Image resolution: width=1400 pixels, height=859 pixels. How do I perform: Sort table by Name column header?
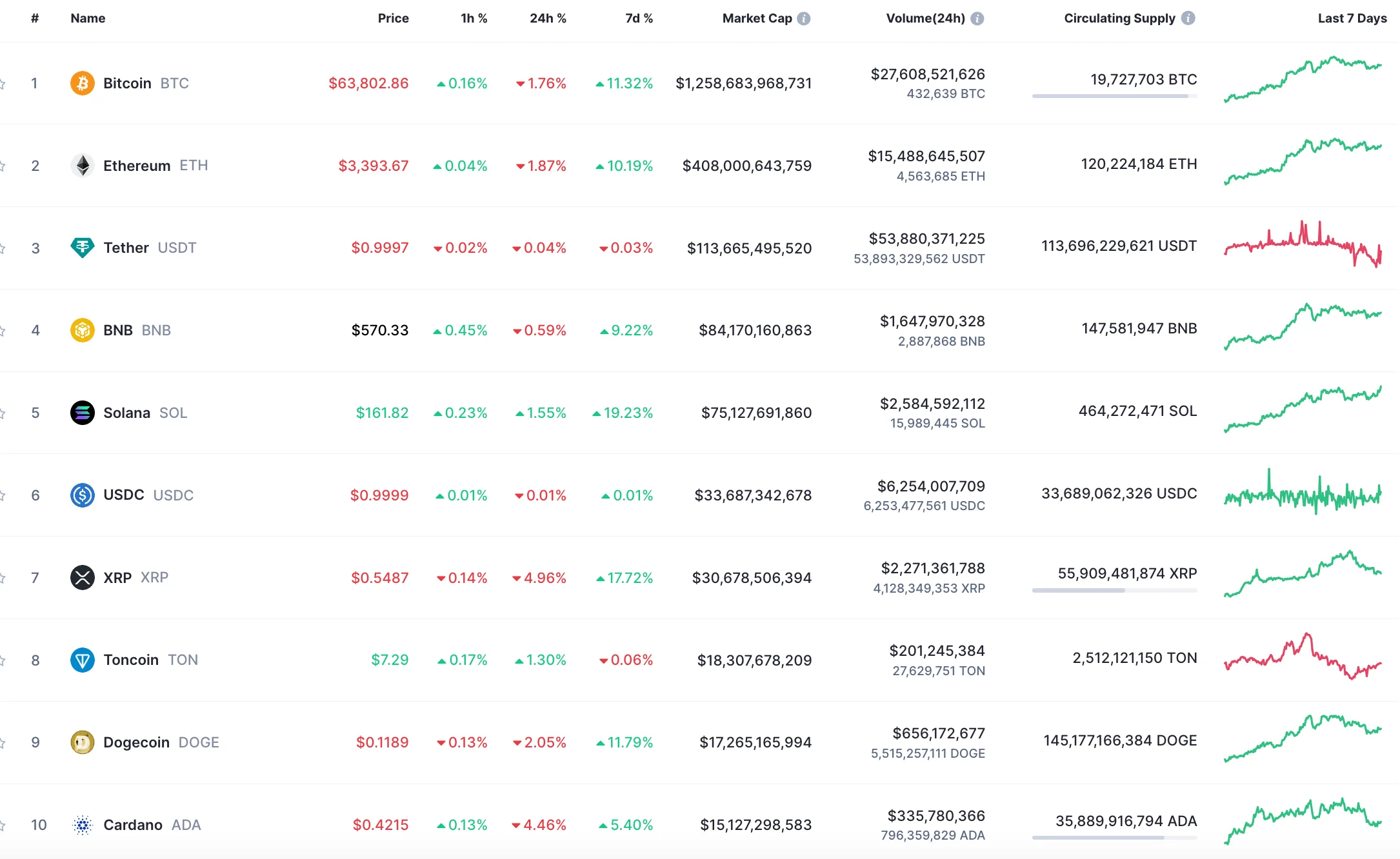click(88, 18)
